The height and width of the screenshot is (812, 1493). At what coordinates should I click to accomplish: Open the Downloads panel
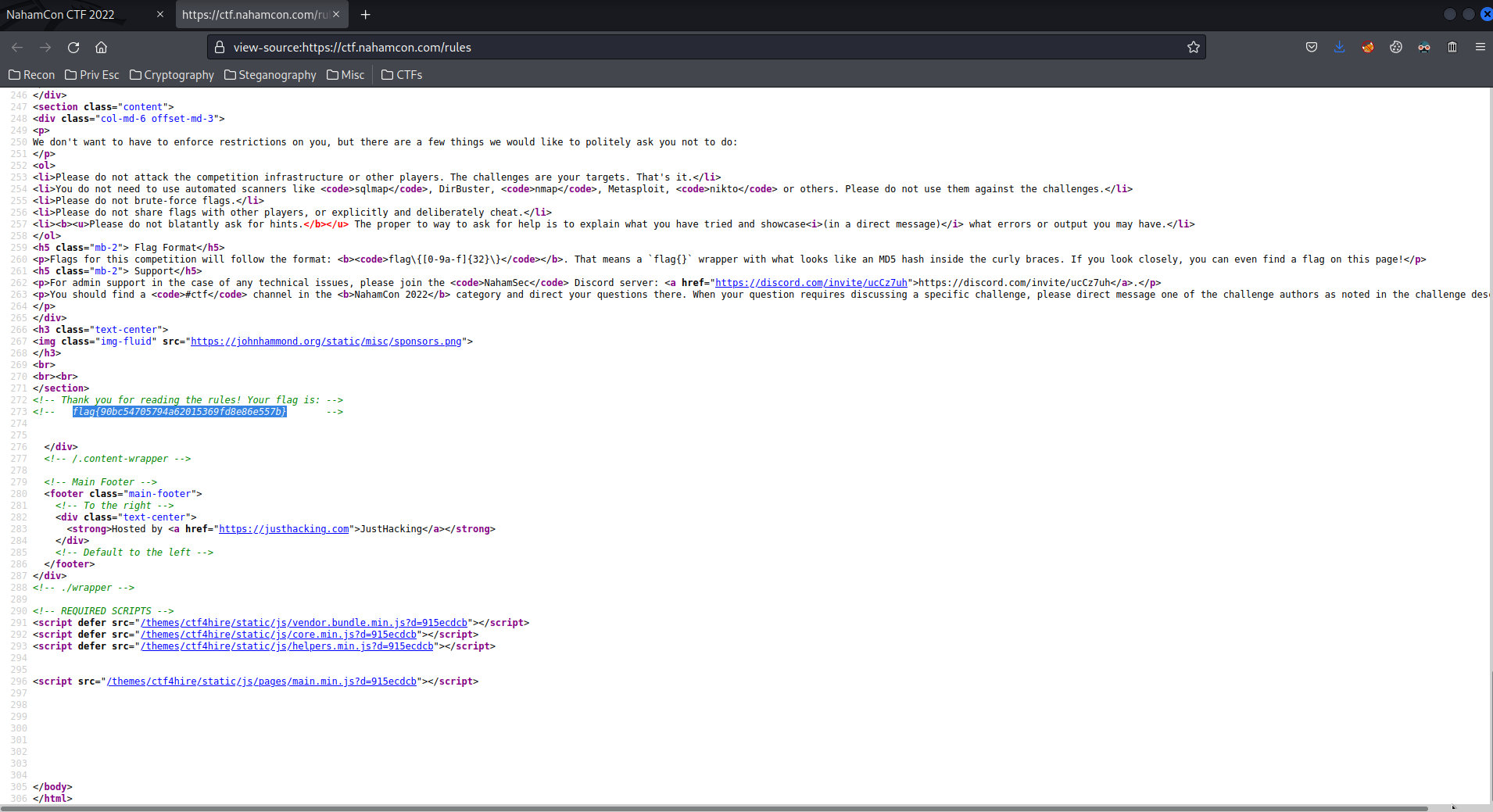point(1340,48)
